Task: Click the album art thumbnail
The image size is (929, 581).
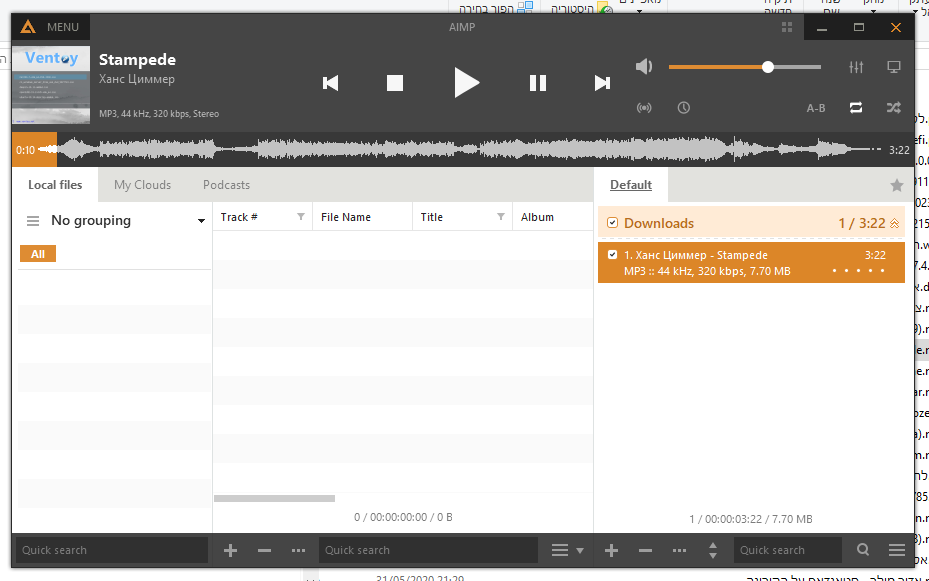Action: pos(51,85)
